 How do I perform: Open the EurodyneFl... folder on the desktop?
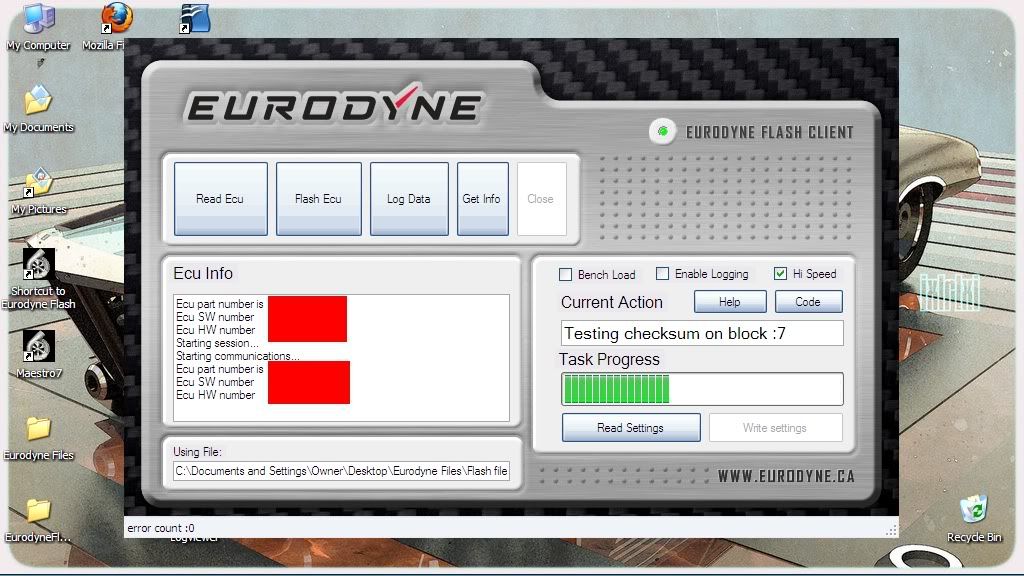pos(39,511)
